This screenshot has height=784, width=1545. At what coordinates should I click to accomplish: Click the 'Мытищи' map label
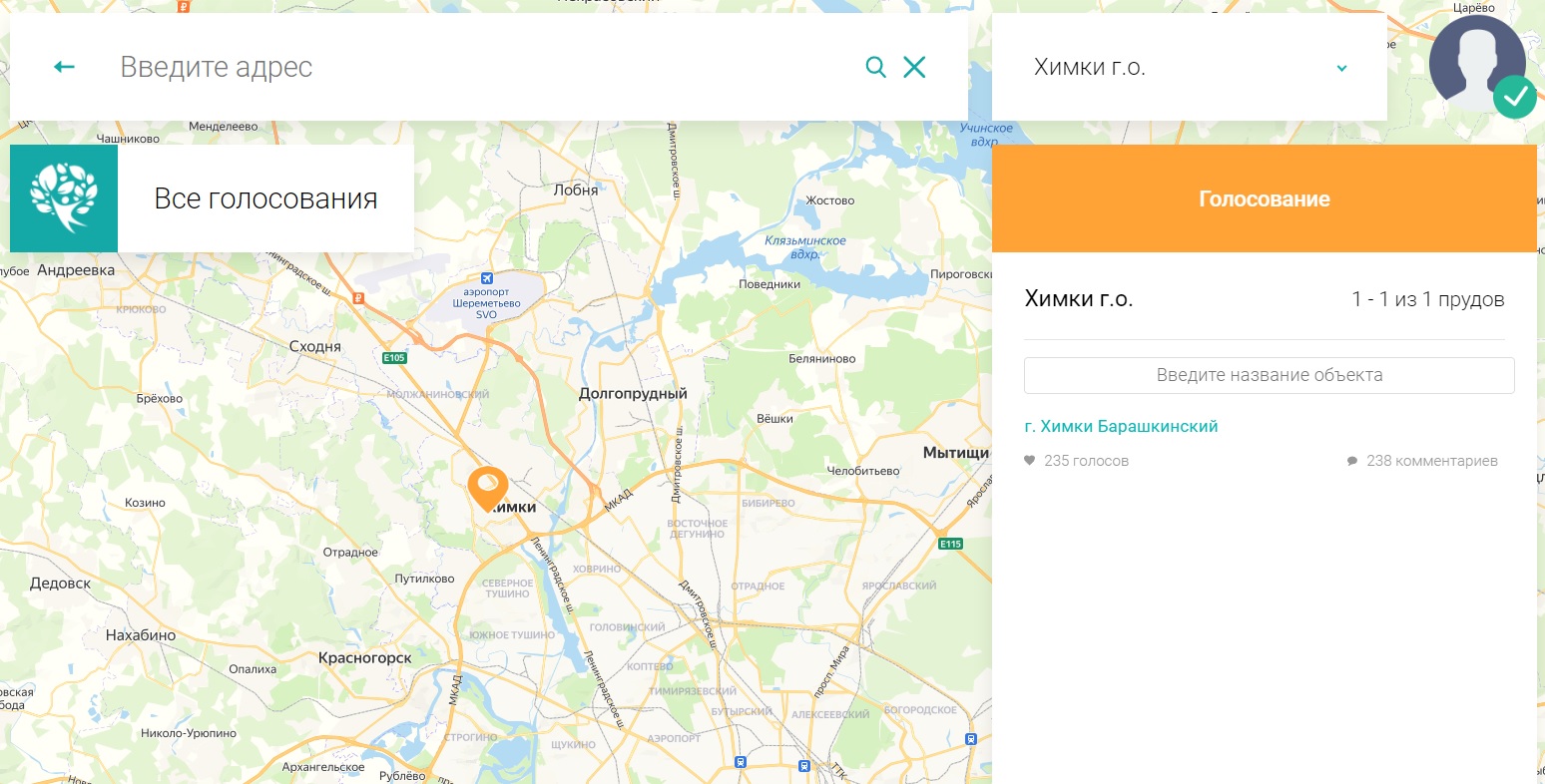coord(956,453)
